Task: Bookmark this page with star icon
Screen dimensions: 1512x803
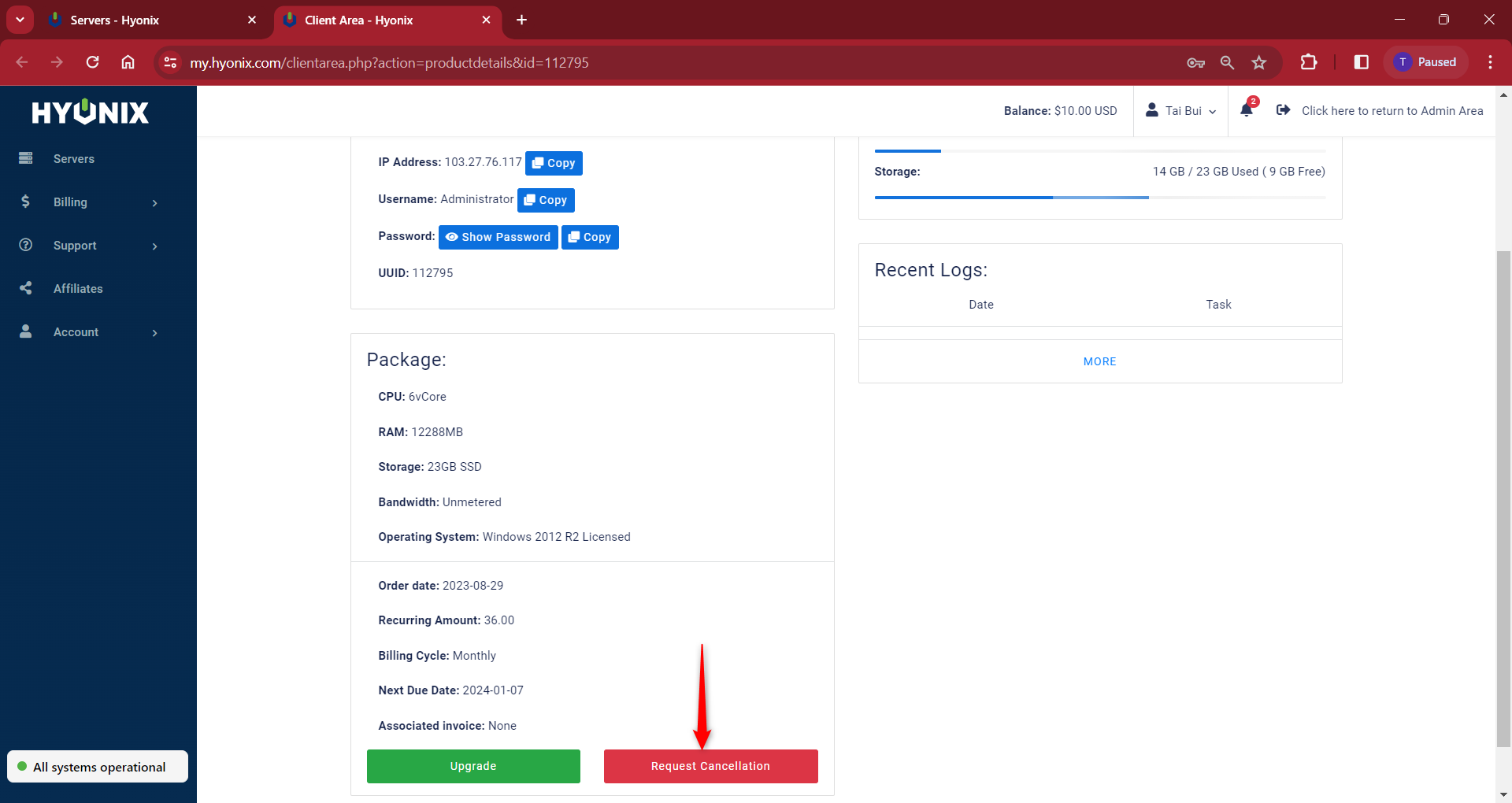Action: point(1259,62)
